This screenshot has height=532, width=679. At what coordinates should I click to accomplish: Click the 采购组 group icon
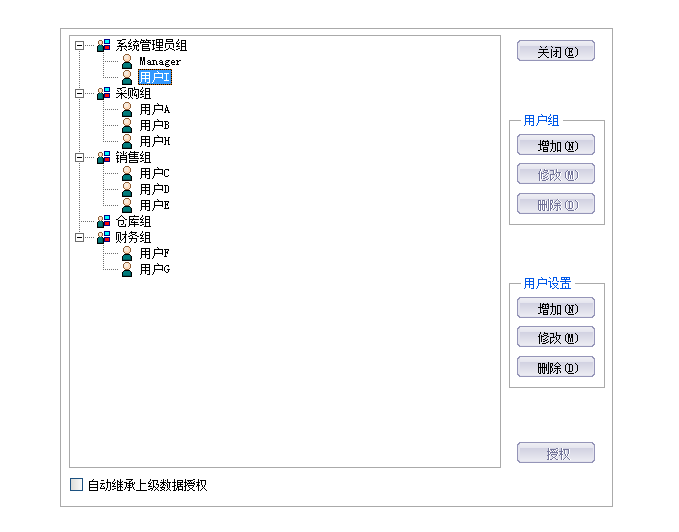tap(103, 94)
